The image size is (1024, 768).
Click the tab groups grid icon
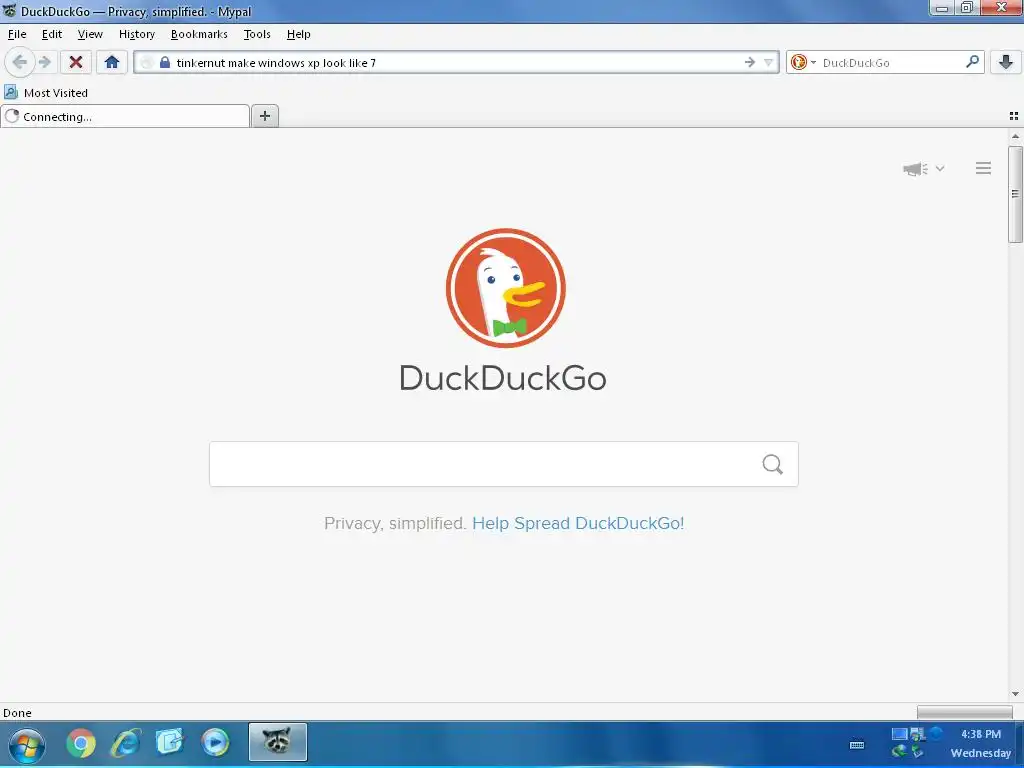click(x=1014, y=116)
